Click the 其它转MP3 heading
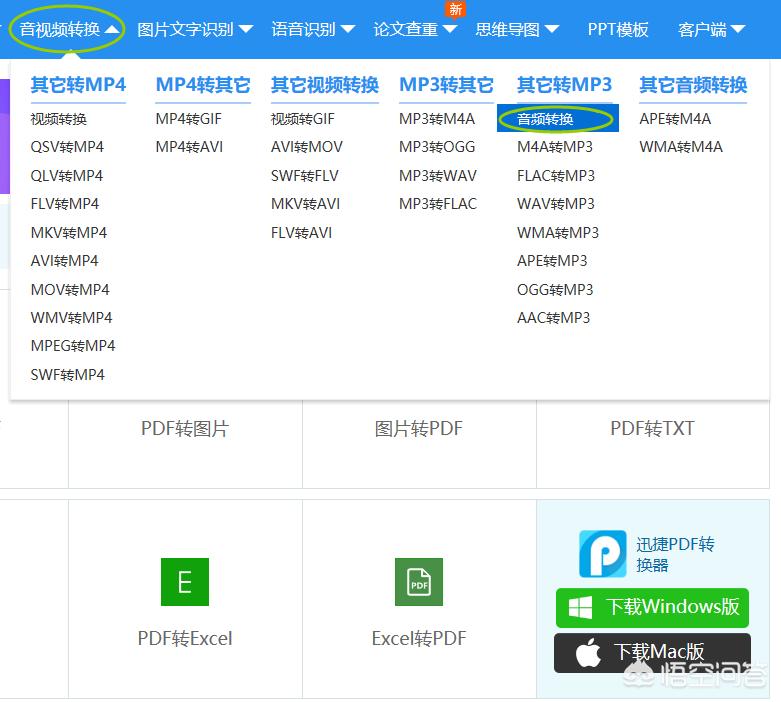The image size is (781, 702). pyautogui.click(x=564, y=85)
